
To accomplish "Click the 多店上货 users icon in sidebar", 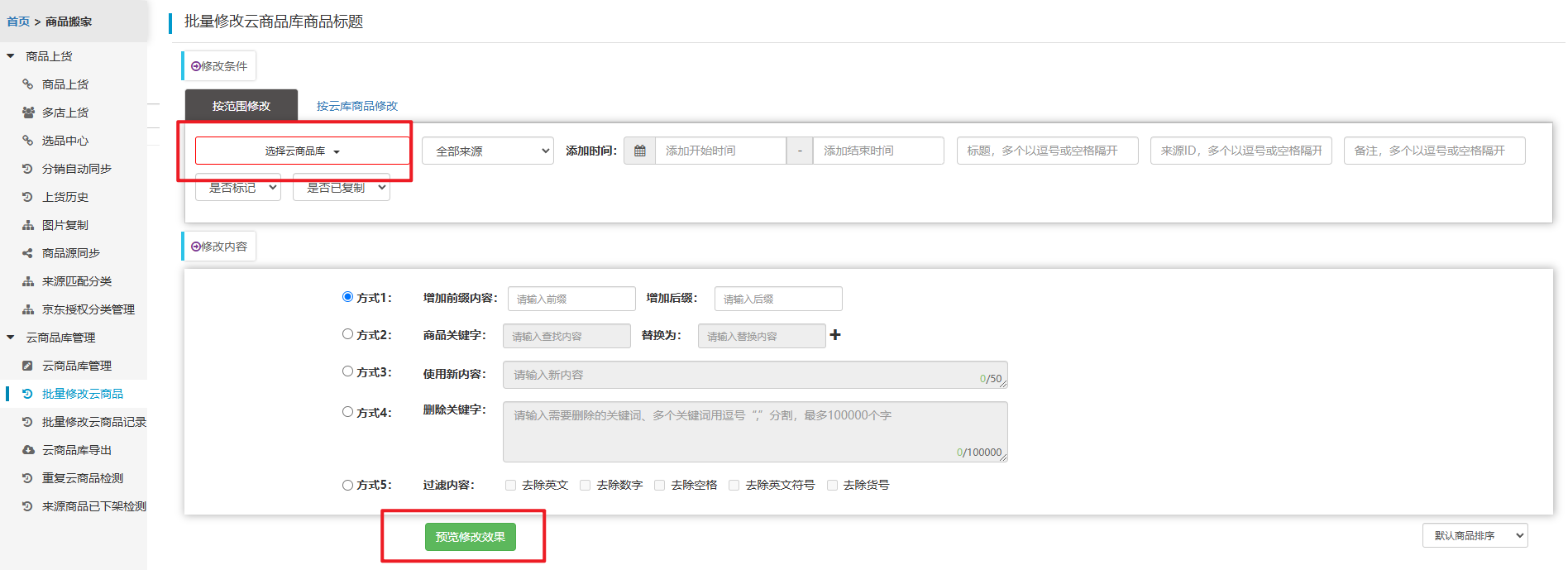I will (28, 113).
